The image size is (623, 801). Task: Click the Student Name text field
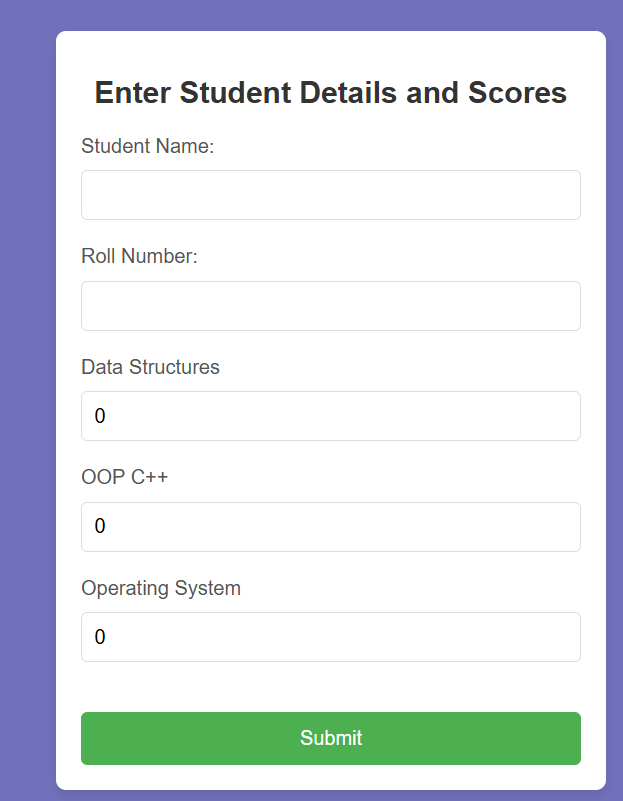click(x=331, y=195)
